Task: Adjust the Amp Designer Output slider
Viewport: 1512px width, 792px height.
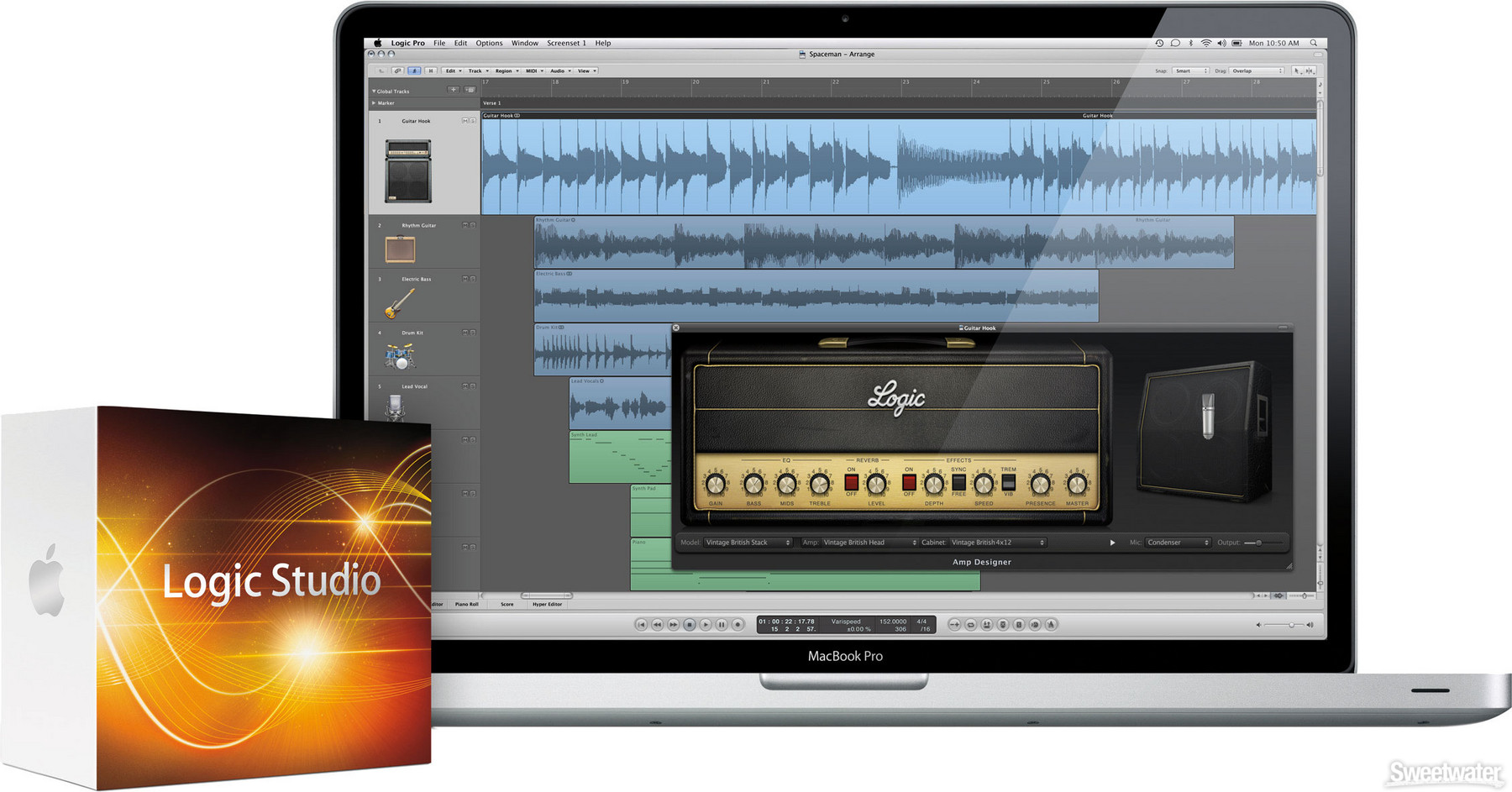Action: (1263, 543)
